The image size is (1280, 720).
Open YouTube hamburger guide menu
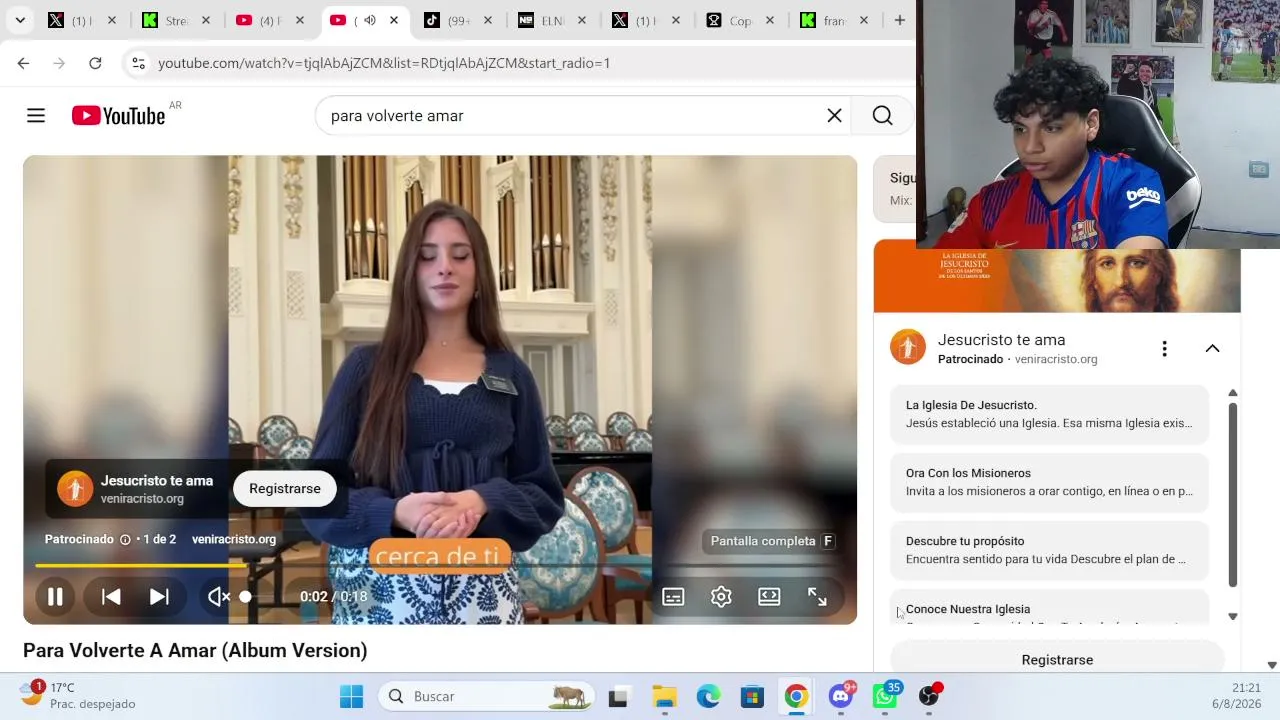(36, 116)
